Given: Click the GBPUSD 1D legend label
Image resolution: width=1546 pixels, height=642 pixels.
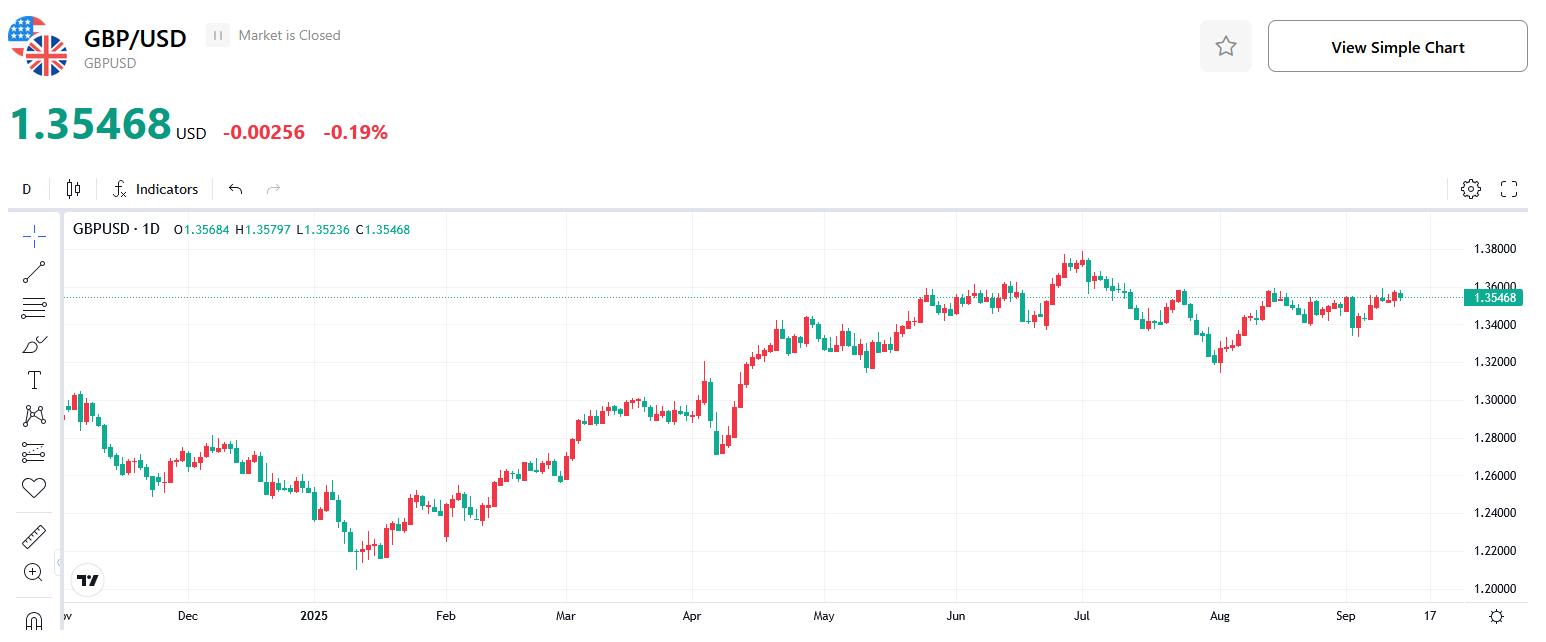Looking at the screenshot, I should point(116,229).
